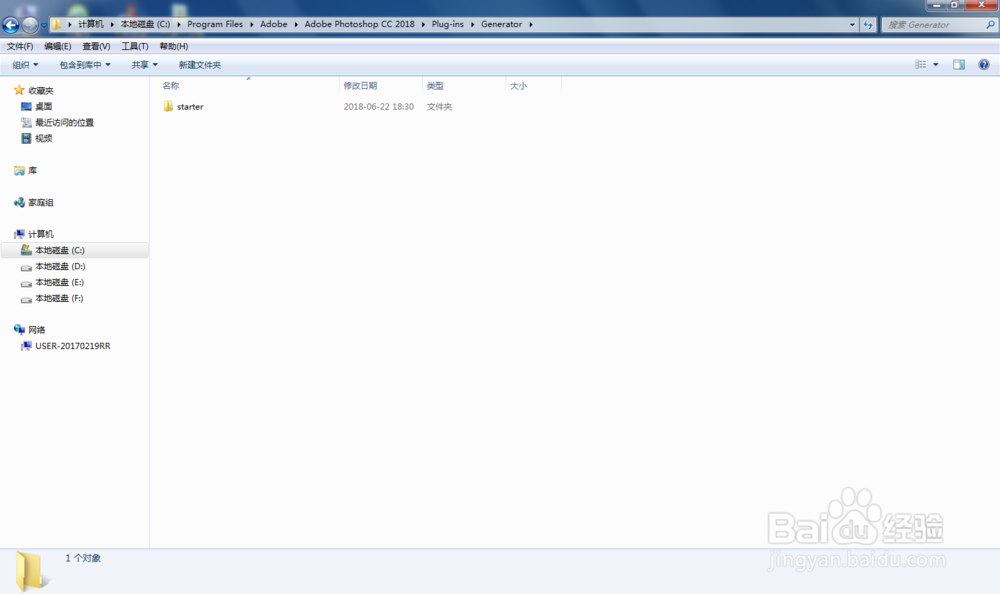This screenshot has width=1000, height=594.
Task: Open the 帮助(H) menu
Action: (x=173, y=47)
